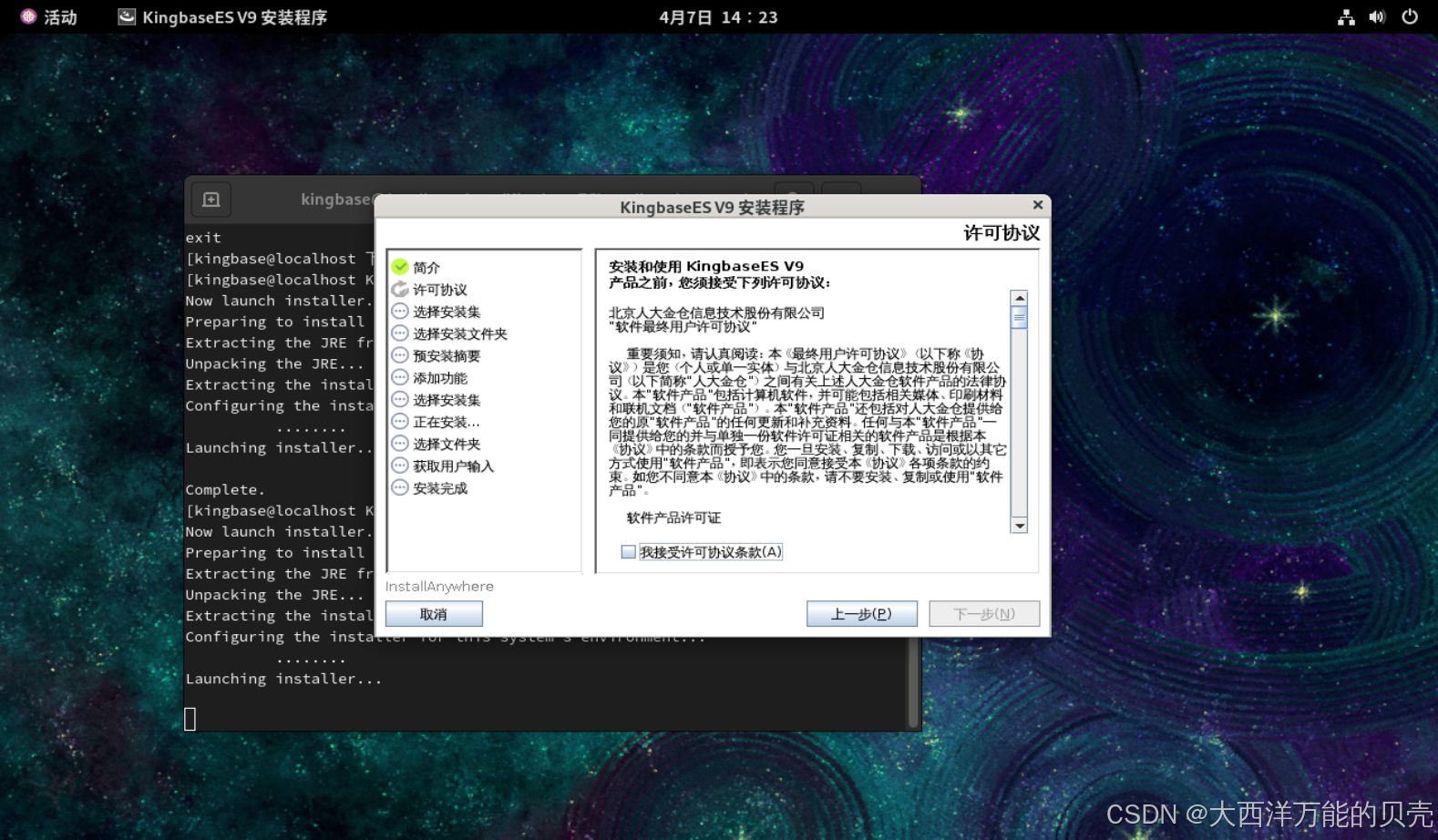This screenshot has width=1438, height=840.
Task: Click the 下一步(N) button
Action: (984, 614)
